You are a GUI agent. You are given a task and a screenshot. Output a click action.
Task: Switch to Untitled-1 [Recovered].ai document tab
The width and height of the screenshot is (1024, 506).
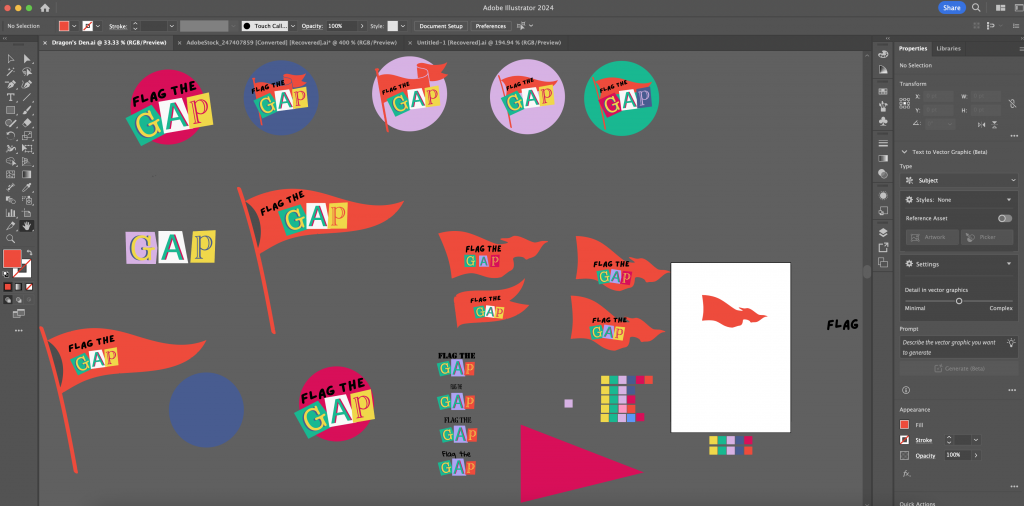488,42
